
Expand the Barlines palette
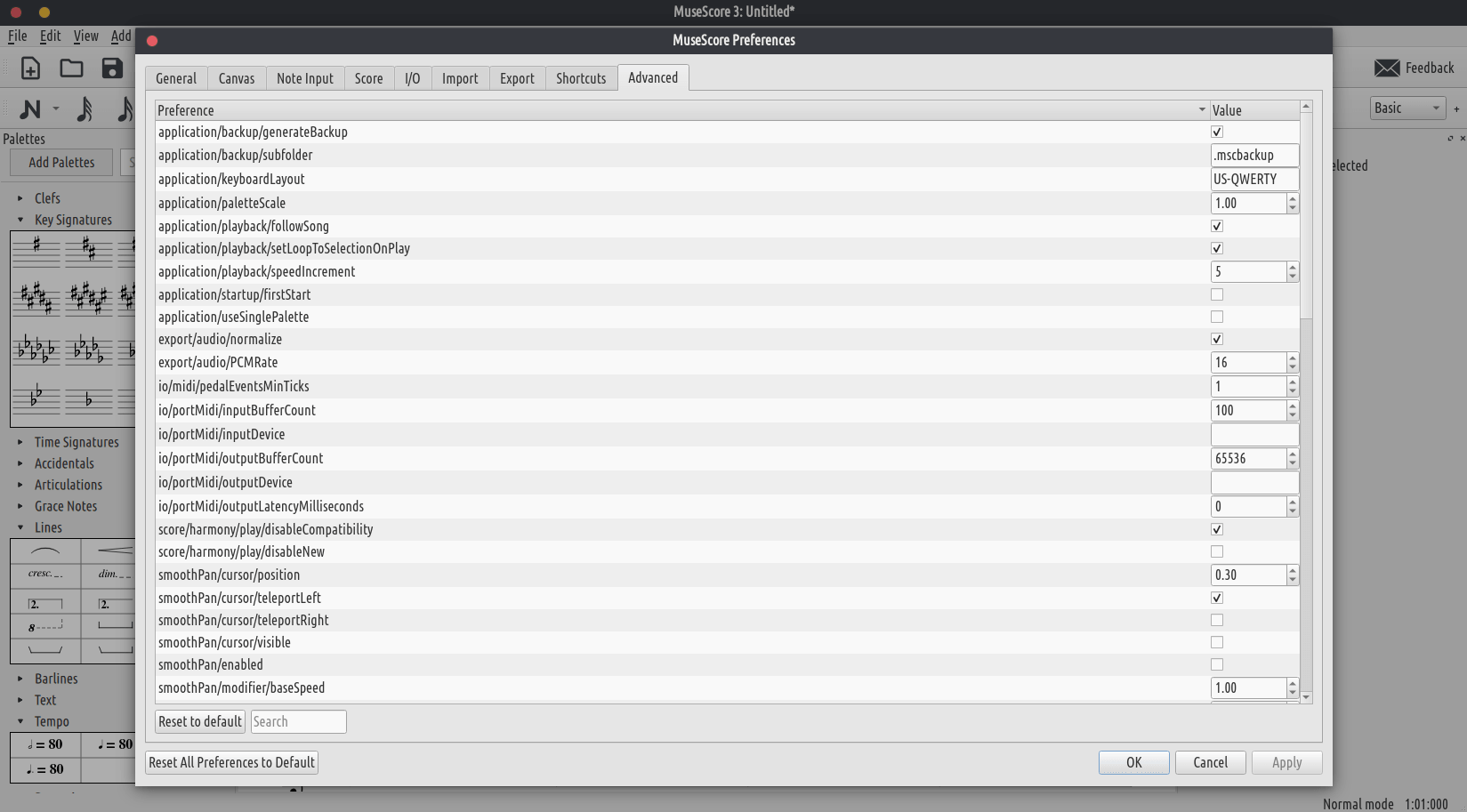(20, 679)
